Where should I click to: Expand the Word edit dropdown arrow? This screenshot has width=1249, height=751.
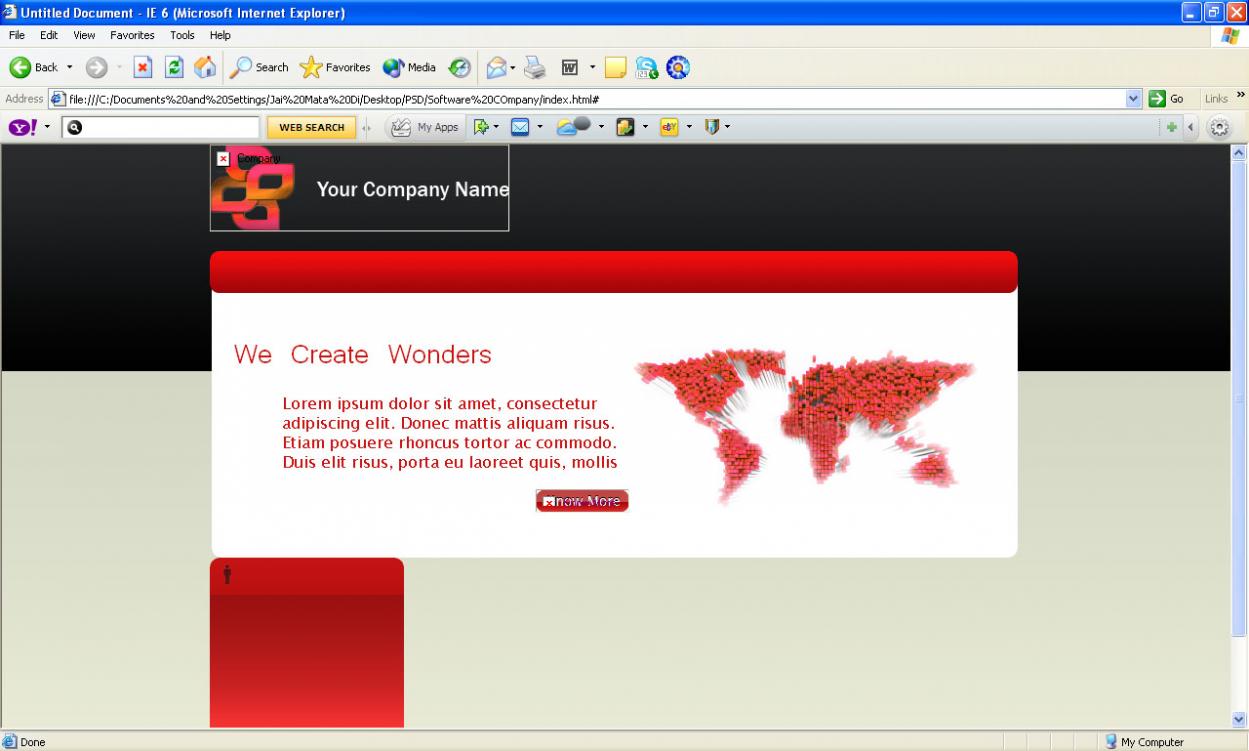[x=592, y=67]
